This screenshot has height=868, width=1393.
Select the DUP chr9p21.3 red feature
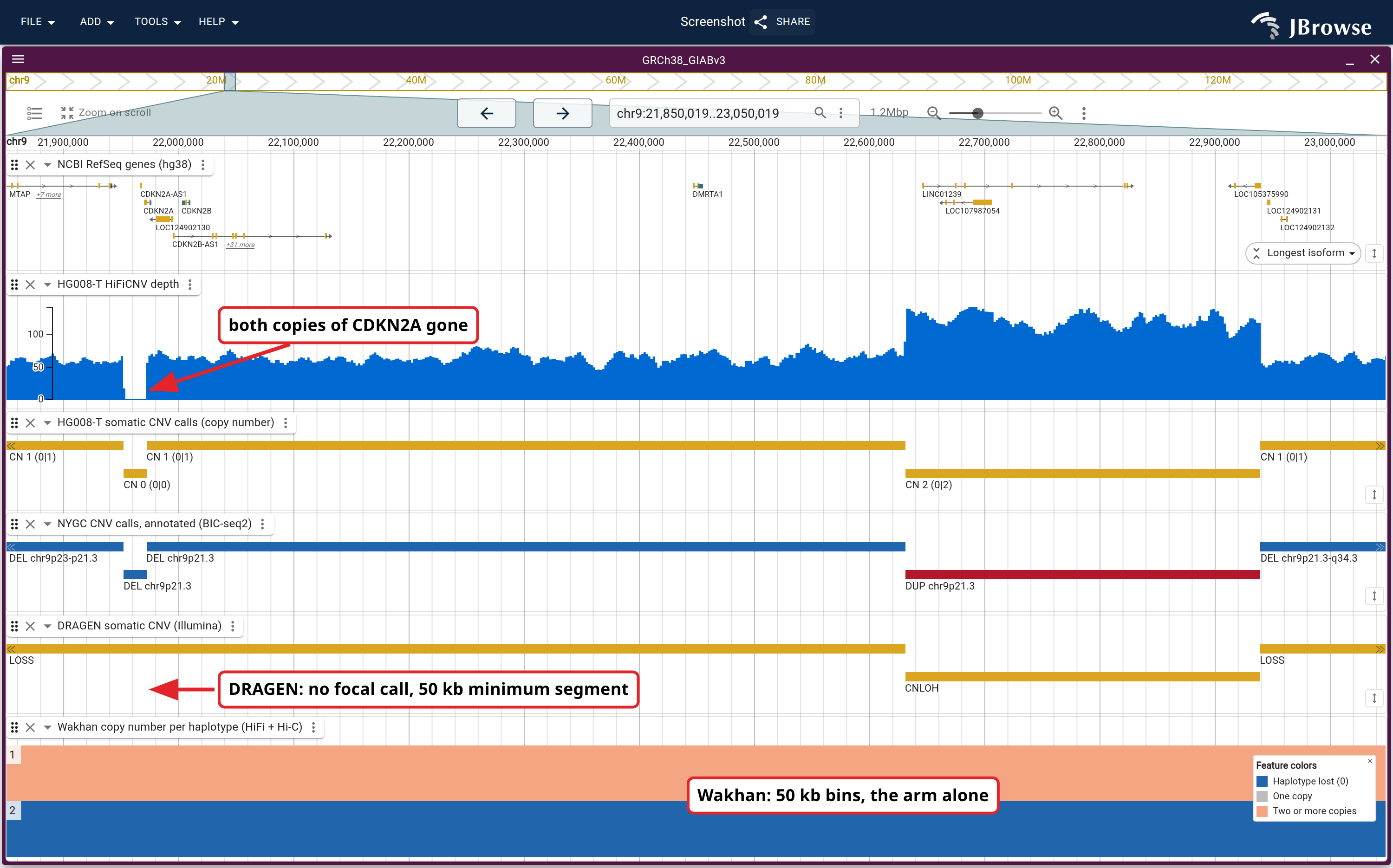point(1082,575)
